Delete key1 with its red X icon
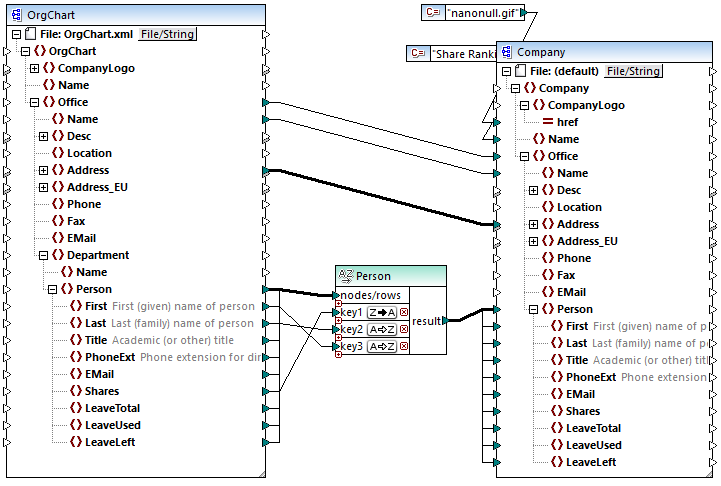Image resolution: width=721 pixels, height=486 pixels. coord(404,312)
